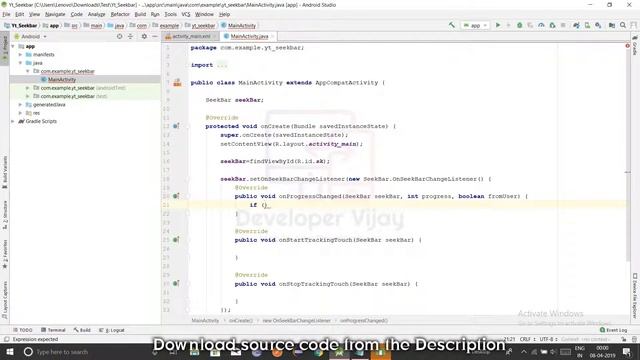Click Attach debugger to Android process icon
Screen dimensions: 640x360
coord(552,25)
